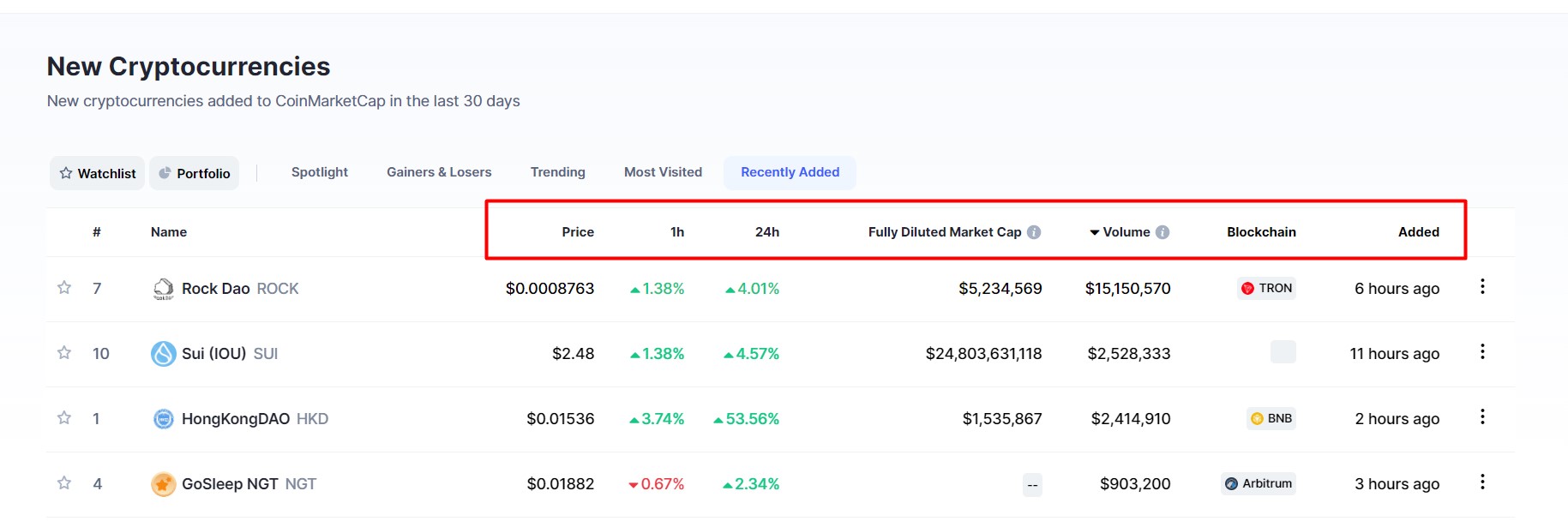Click Rock Dao volume $15,150,570
This screenshot has width=1568, height=521.
[x=1128, y=289]
